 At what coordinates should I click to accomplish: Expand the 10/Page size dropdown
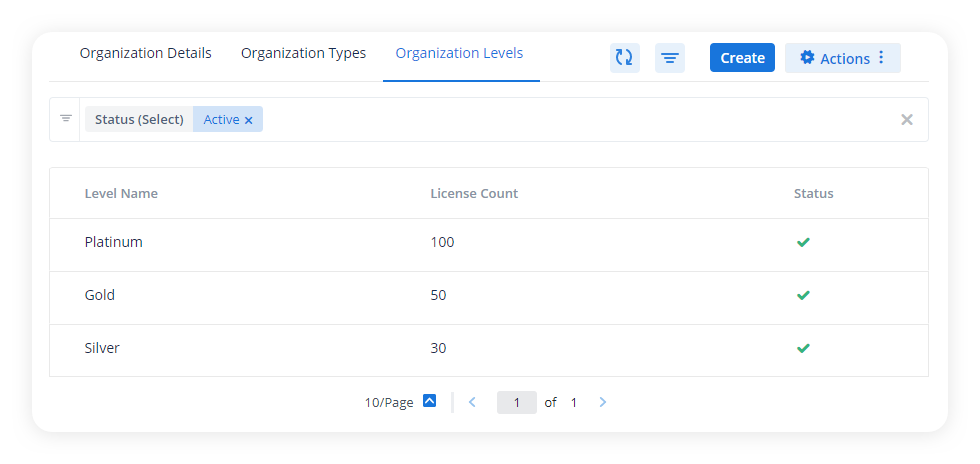[429, 401]
